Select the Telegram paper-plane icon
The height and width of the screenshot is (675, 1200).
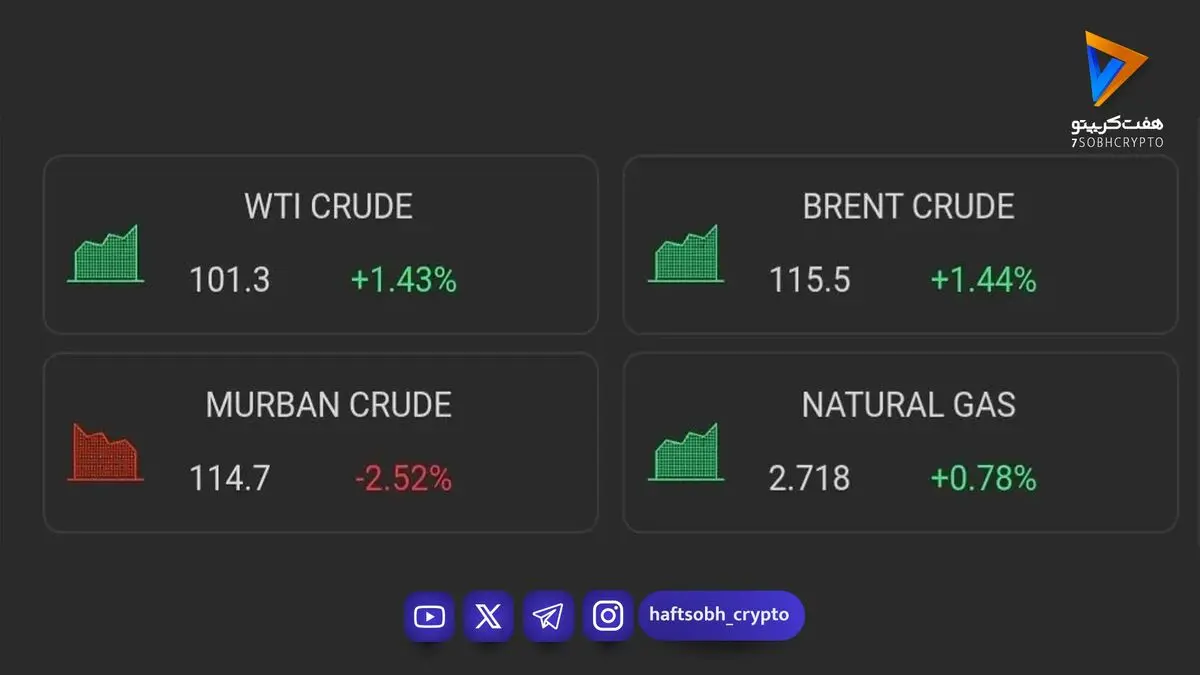(548, 616)
